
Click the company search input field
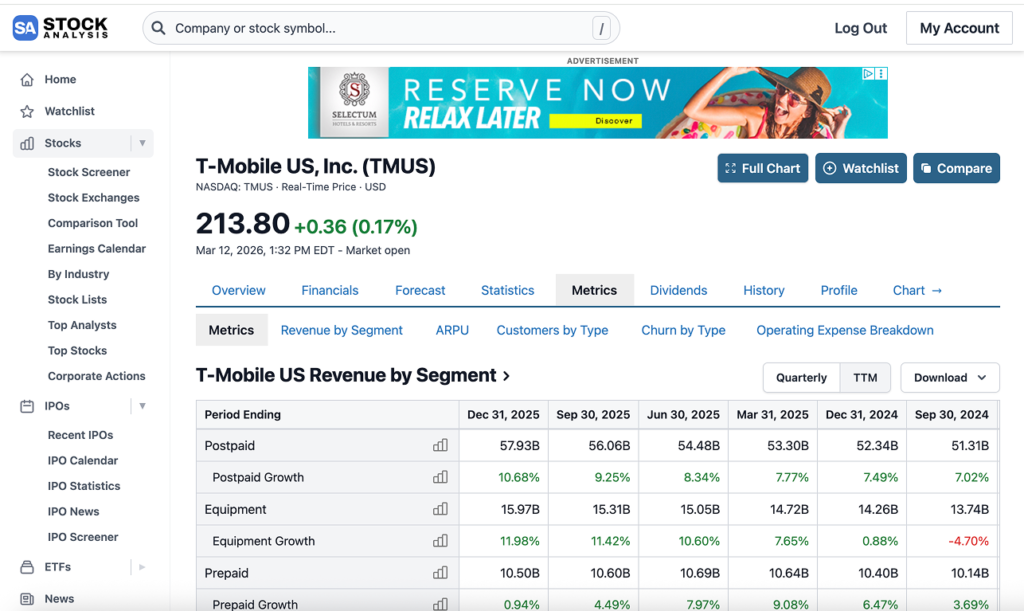click(380, 28)
